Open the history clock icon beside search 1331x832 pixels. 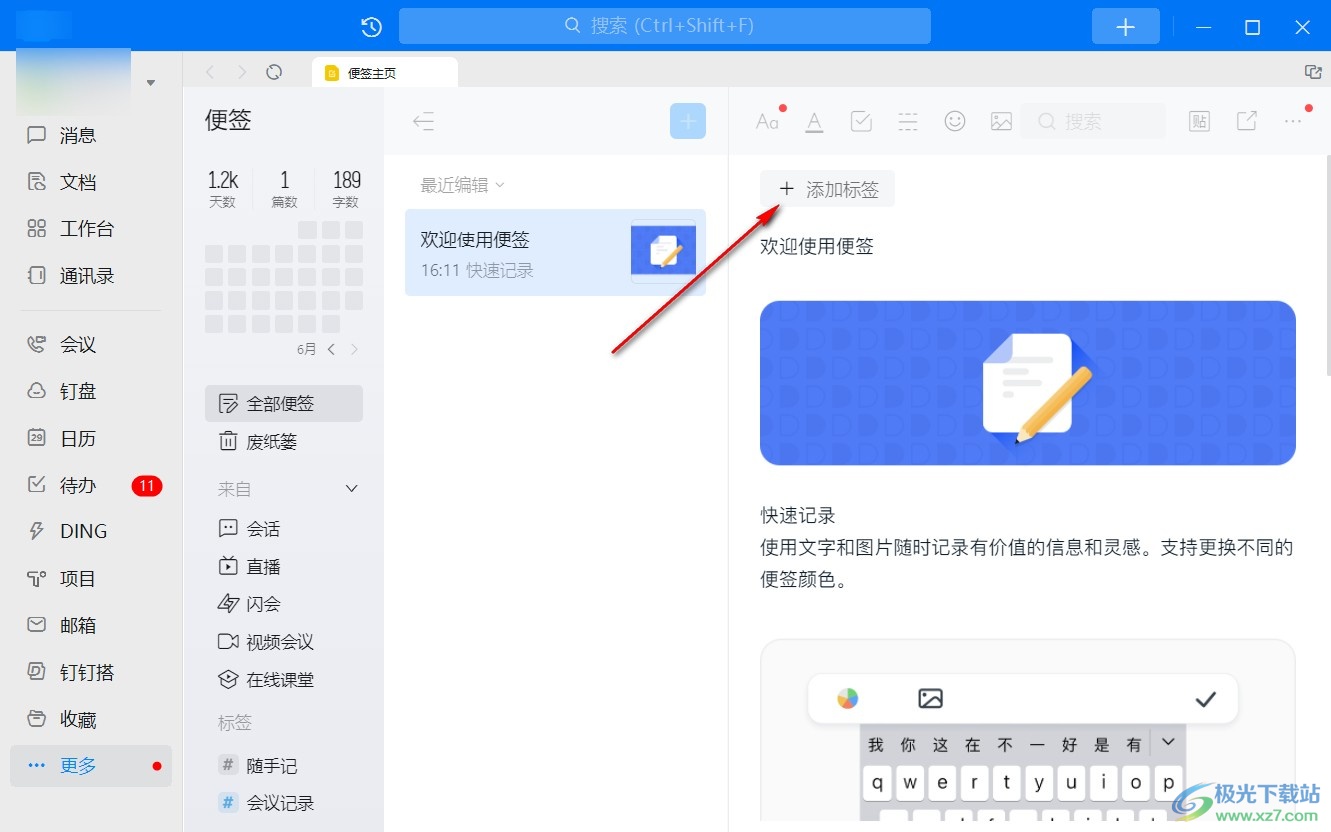point(371,27)
